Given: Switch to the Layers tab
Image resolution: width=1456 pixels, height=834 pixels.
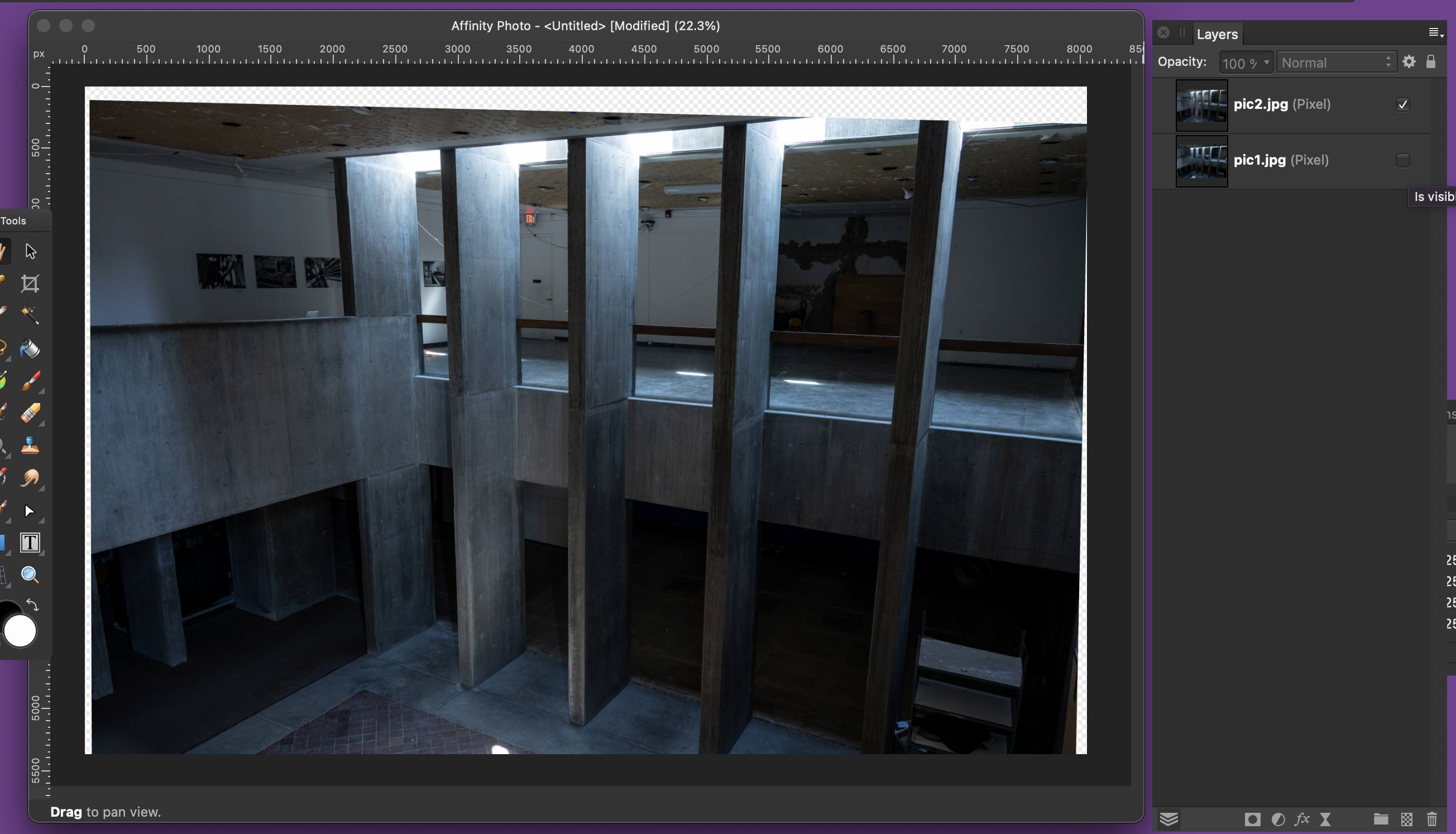Looking at the screenshot, I should 1217,35.
